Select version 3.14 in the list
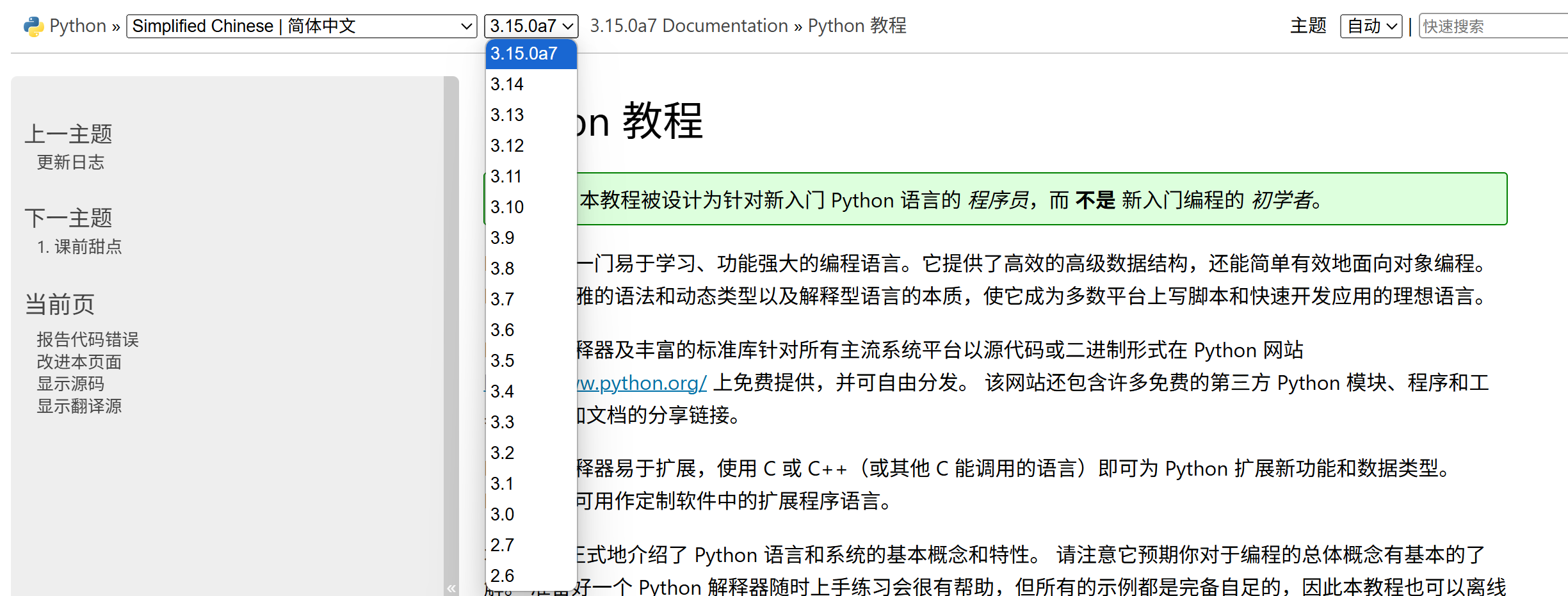The image size is (1568, 596). click(531, 84)
